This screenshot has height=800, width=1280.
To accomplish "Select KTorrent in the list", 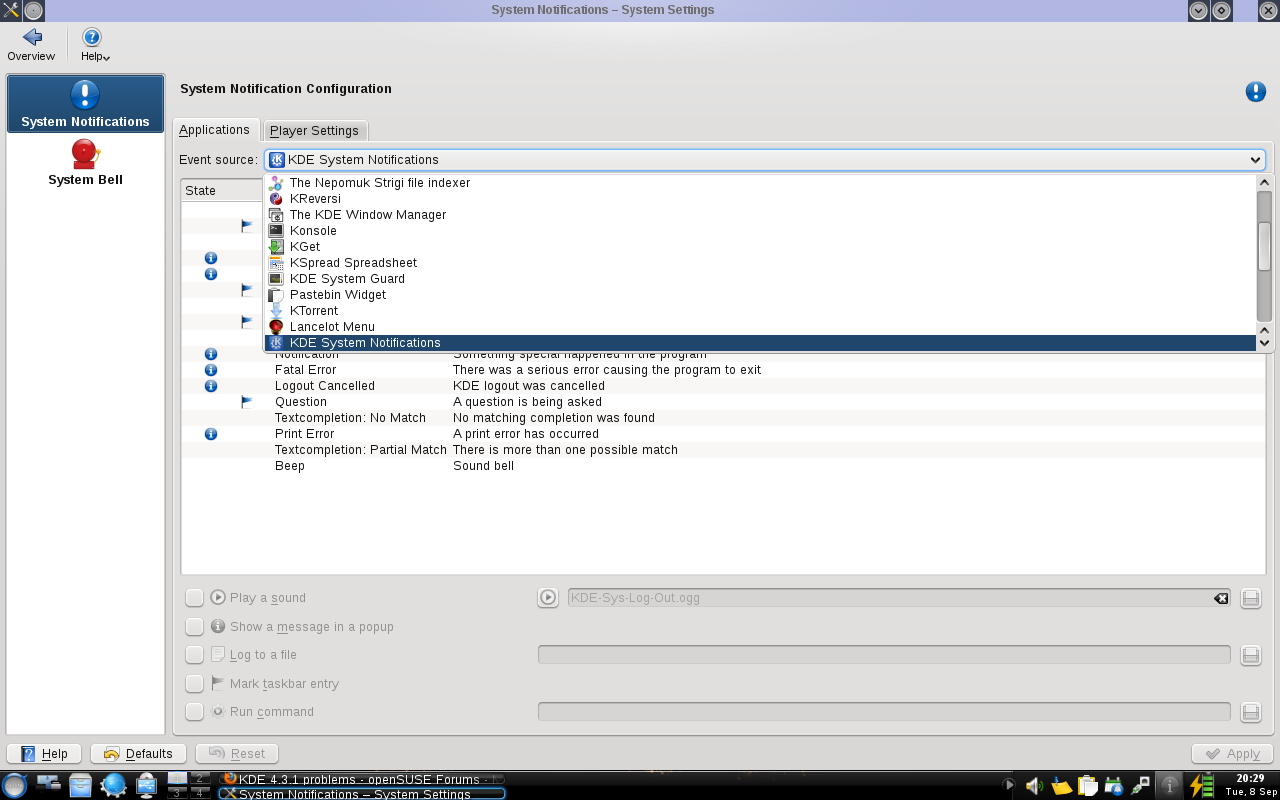I will click(760, 311).
